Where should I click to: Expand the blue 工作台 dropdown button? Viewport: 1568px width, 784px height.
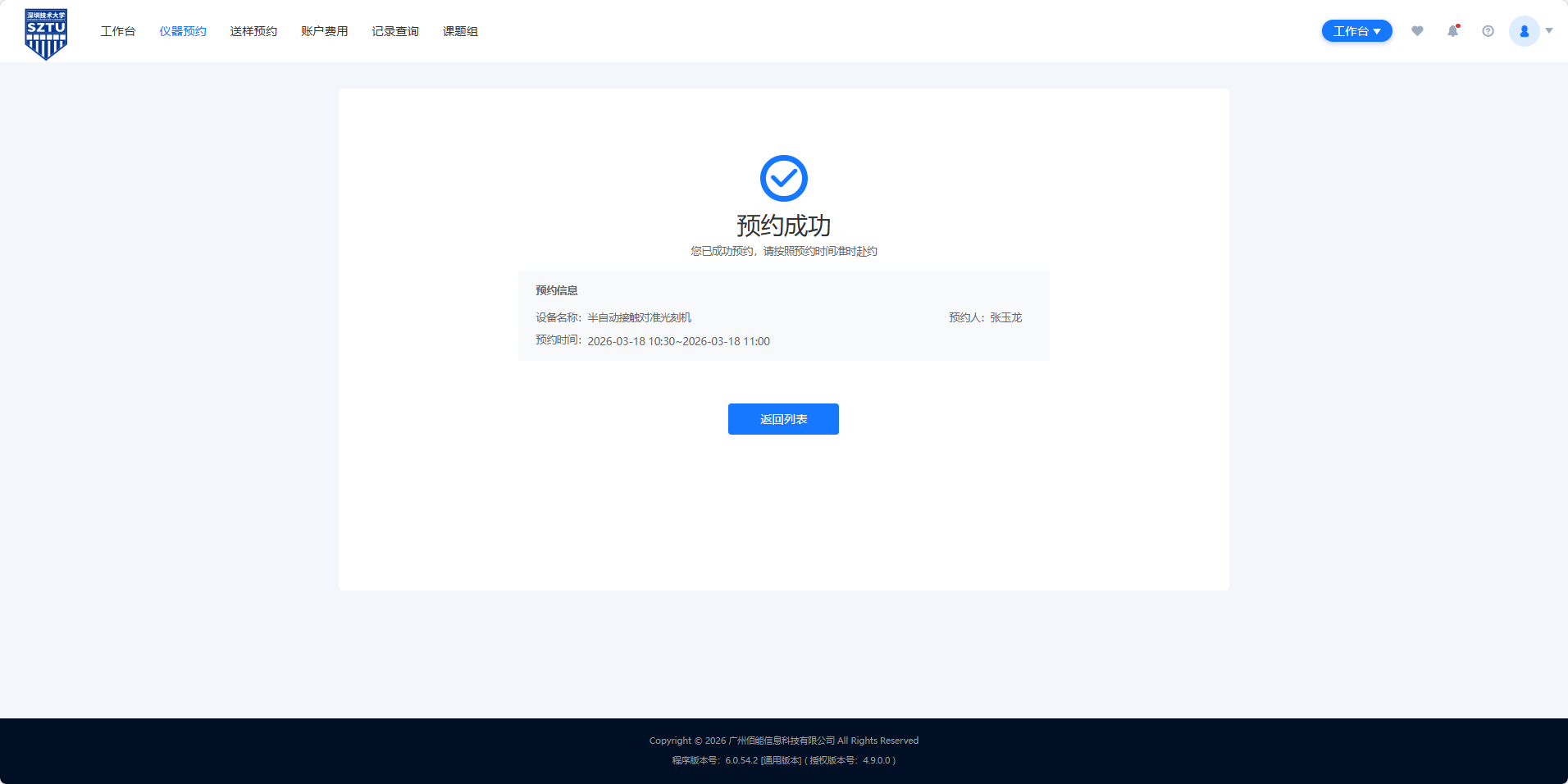[1356, 31]
